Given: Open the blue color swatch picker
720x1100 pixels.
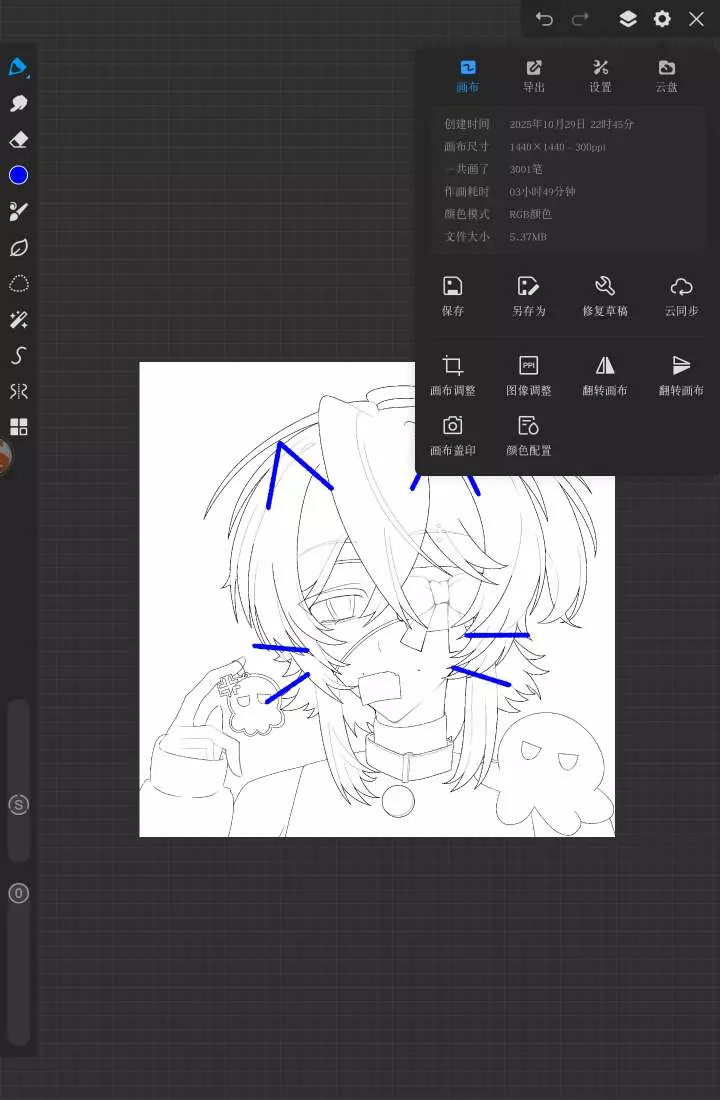Looking at the screenshot, I should point(18,175).
